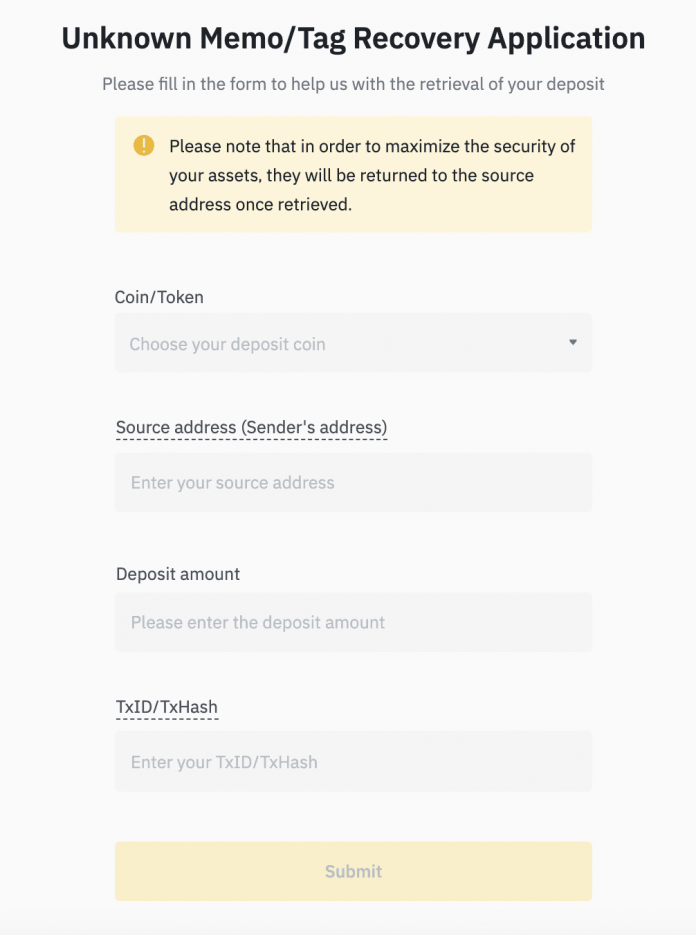The width and height of the screenshot is (696, 935).
Task: Click the underlined TxID/TxHash label
Action: [166, 706]
